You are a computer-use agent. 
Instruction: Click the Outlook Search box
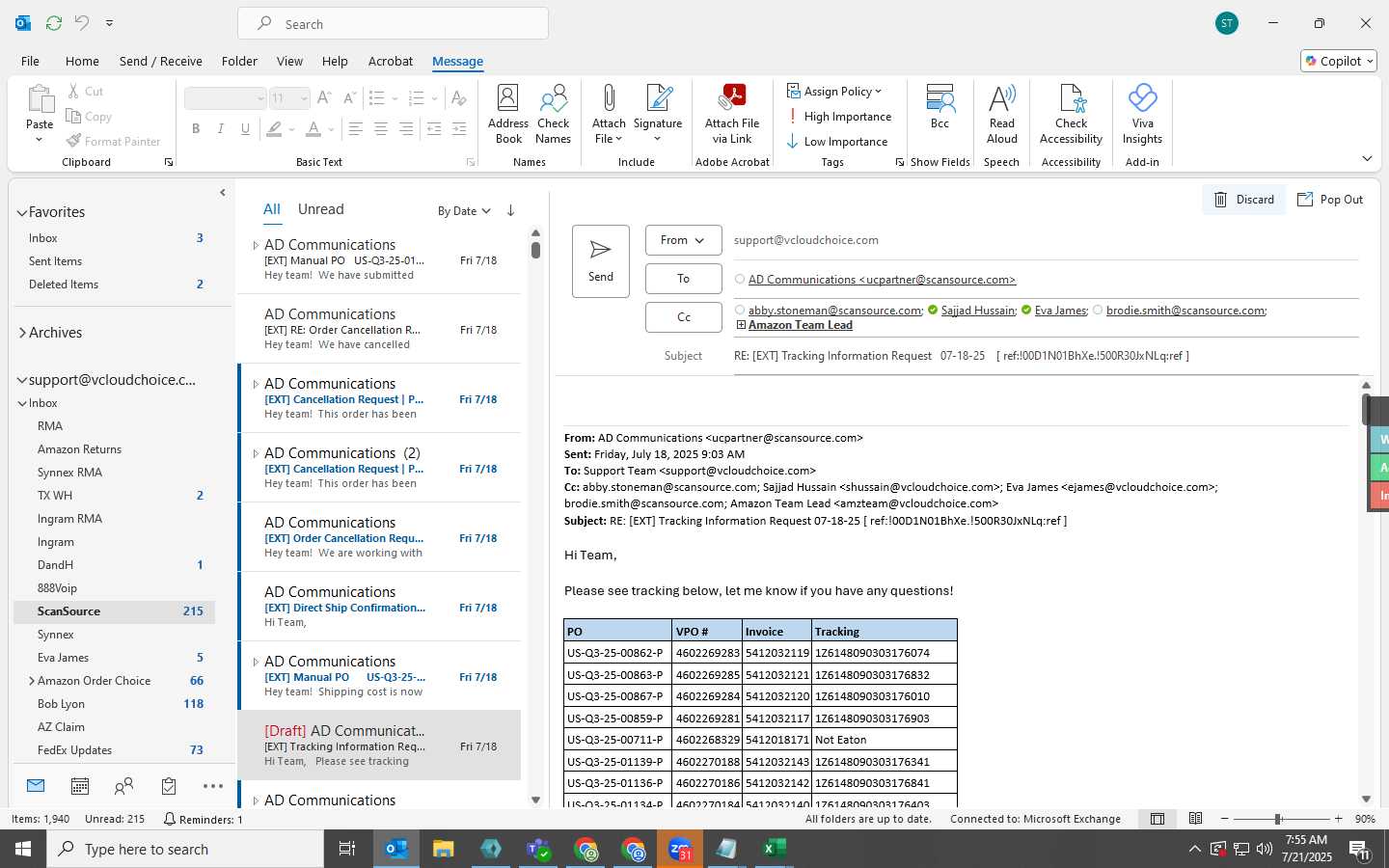394,24
